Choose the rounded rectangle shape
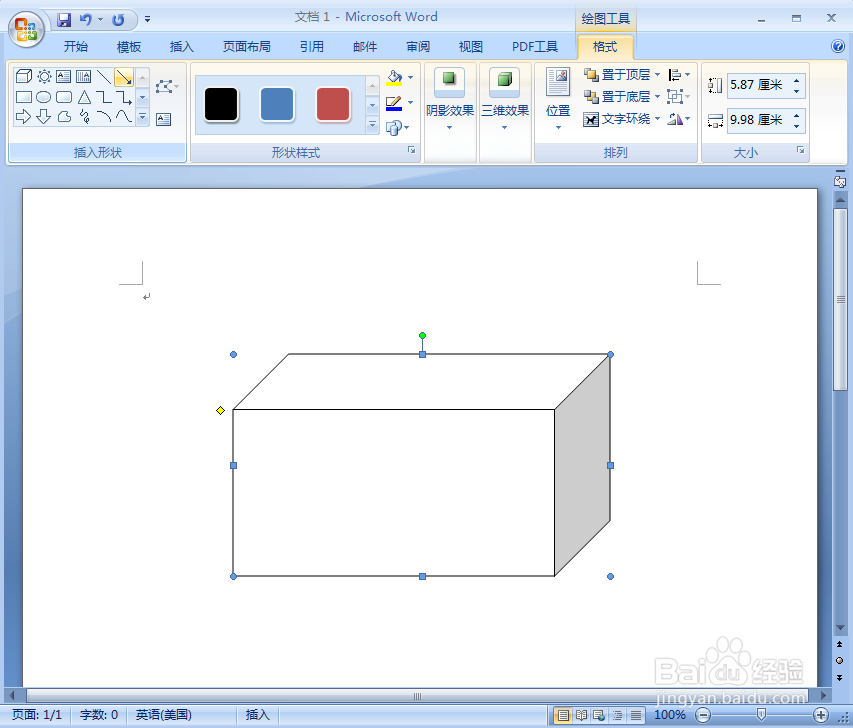The height and width of the screenshot is (728, 853). 64,97
